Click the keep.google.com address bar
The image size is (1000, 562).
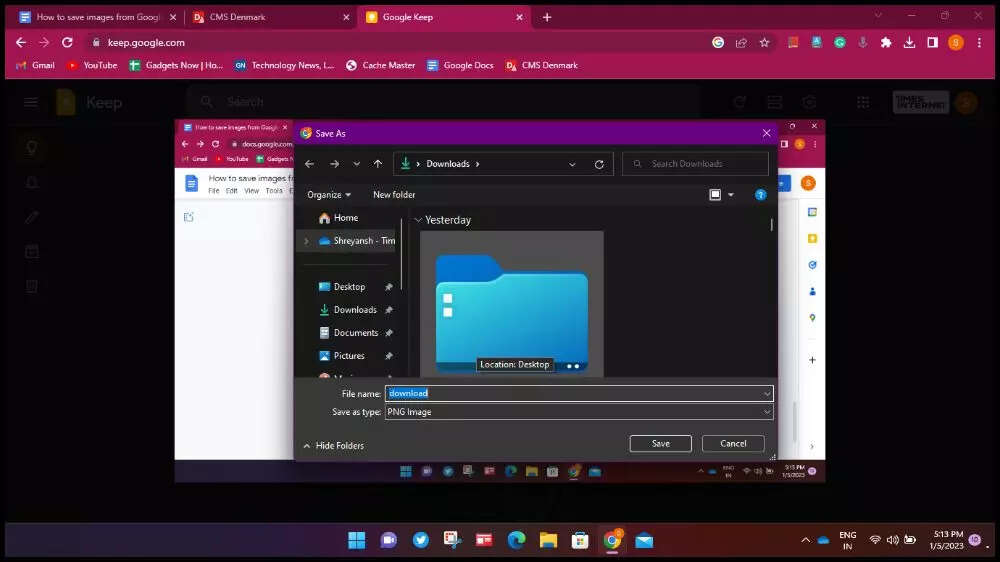[400, 43]
